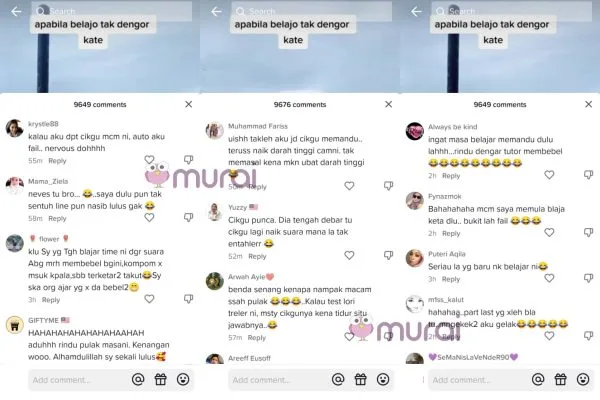Like krystle88's comment with the heart
Viewport: 600px width, 400px height.
coord(149,159)
